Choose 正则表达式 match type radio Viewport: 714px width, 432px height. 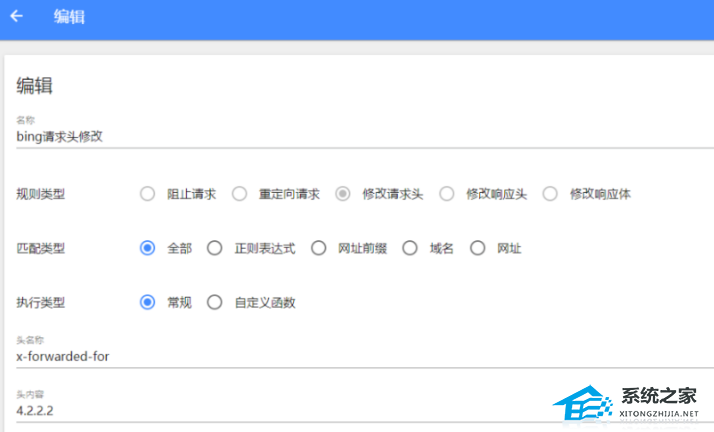pos(214,248)
